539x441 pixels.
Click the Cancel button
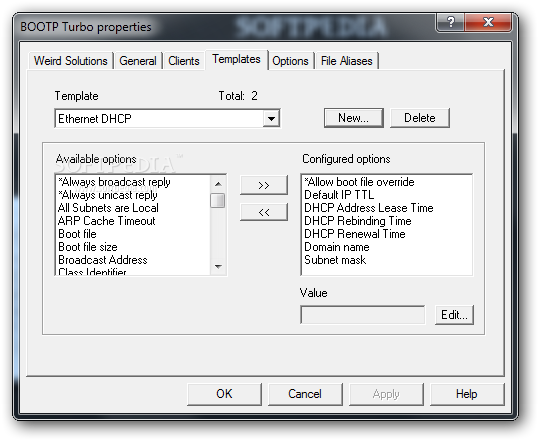point(305,394)
